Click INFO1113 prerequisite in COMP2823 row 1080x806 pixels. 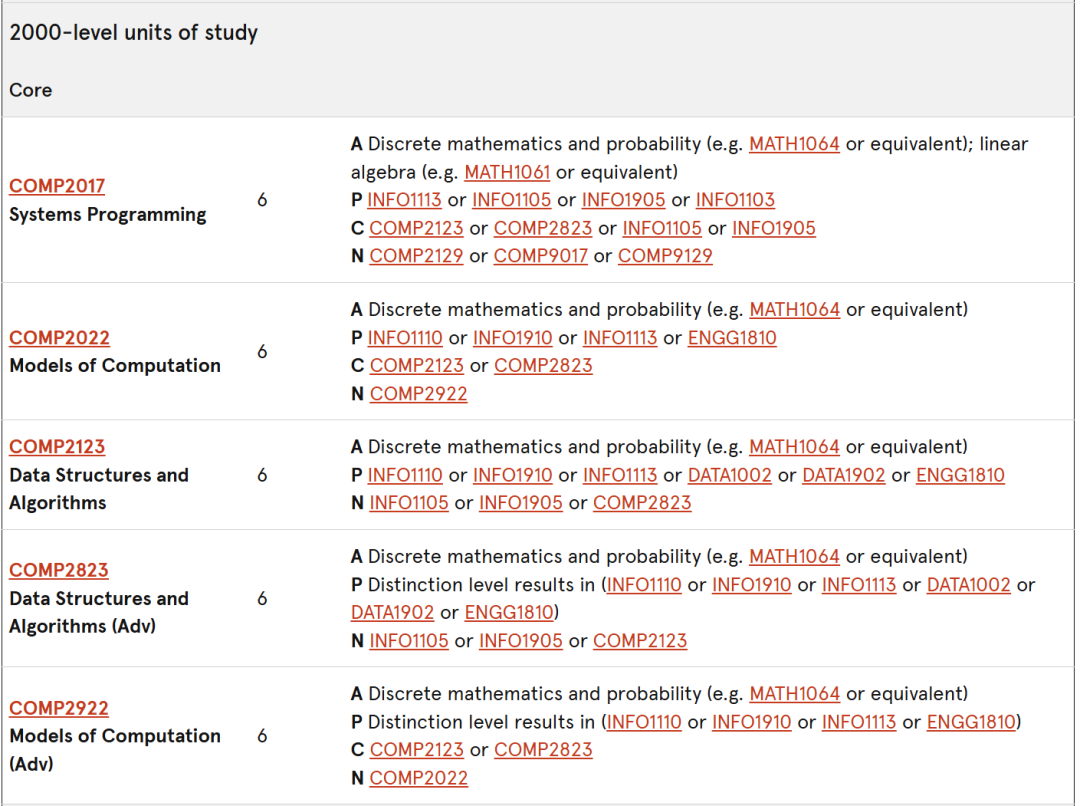tap(859, 585)
